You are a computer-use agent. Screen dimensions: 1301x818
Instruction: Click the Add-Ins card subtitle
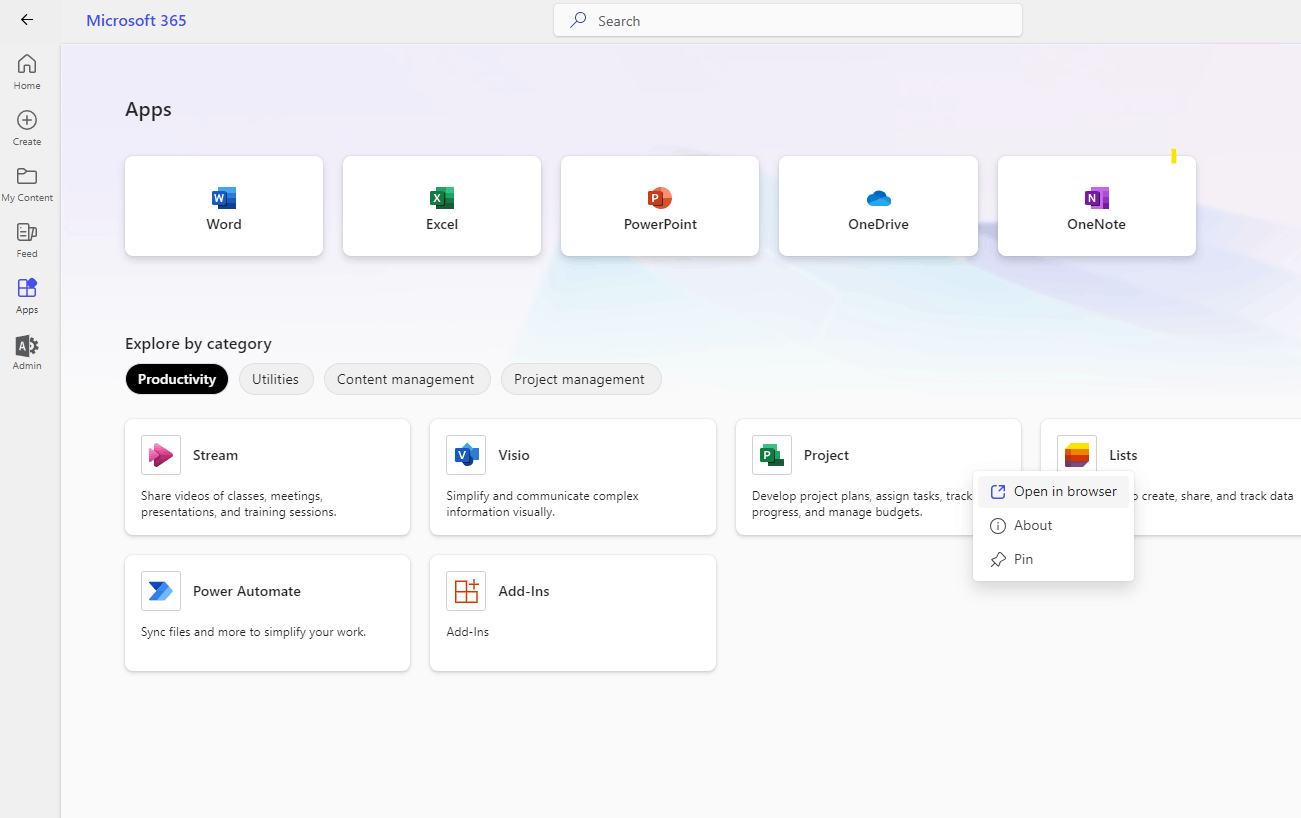(x=468, y=632)
